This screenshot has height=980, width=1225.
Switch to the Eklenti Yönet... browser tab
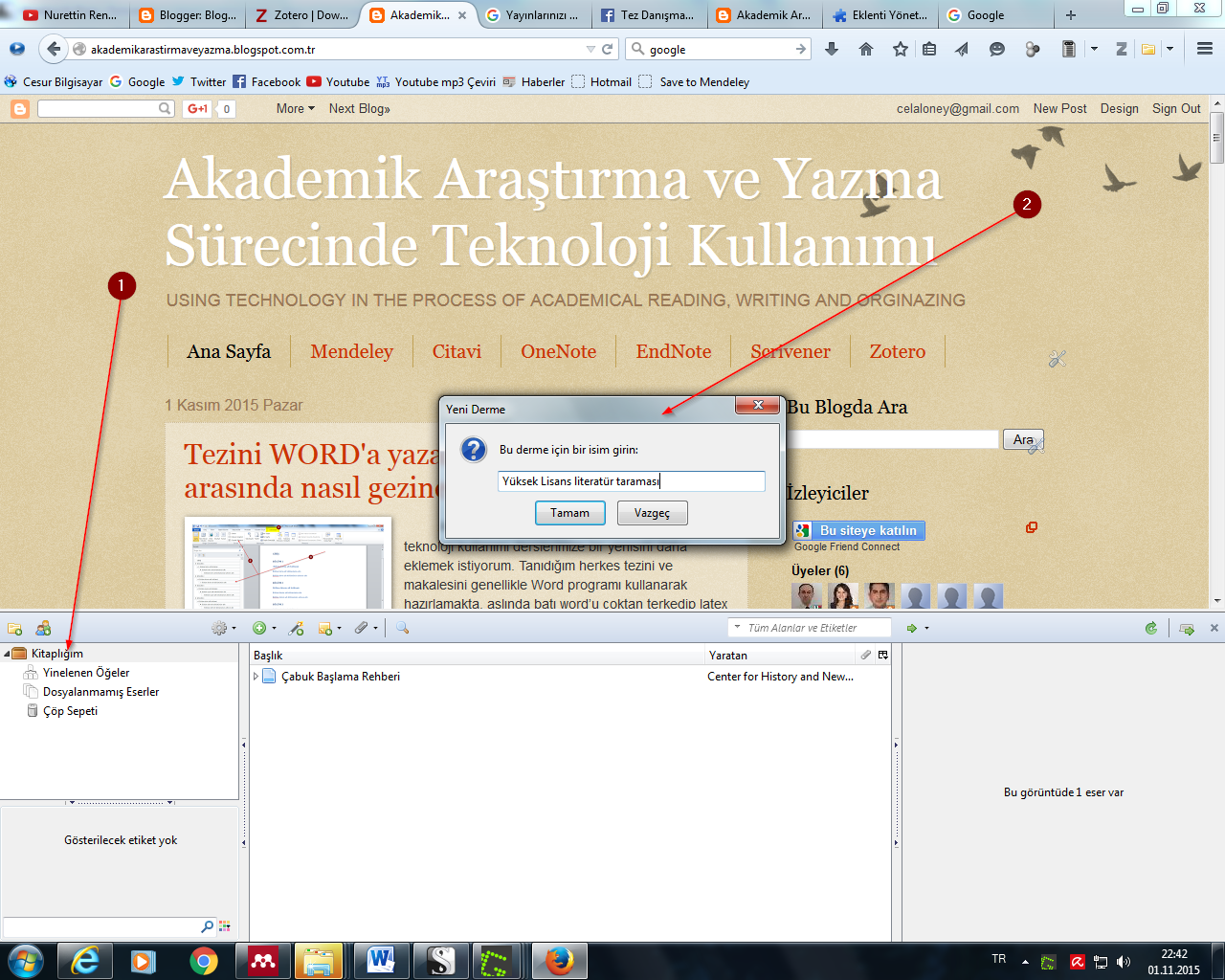tap(880, 14)
